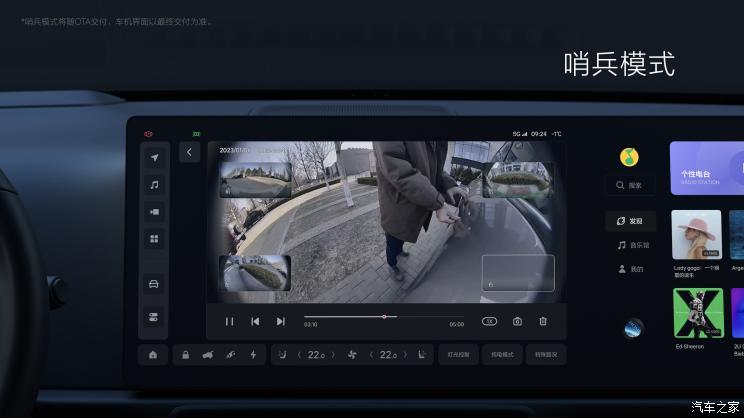Open vehicle settings via the car icon
The image size is (744, 418).
154,284
